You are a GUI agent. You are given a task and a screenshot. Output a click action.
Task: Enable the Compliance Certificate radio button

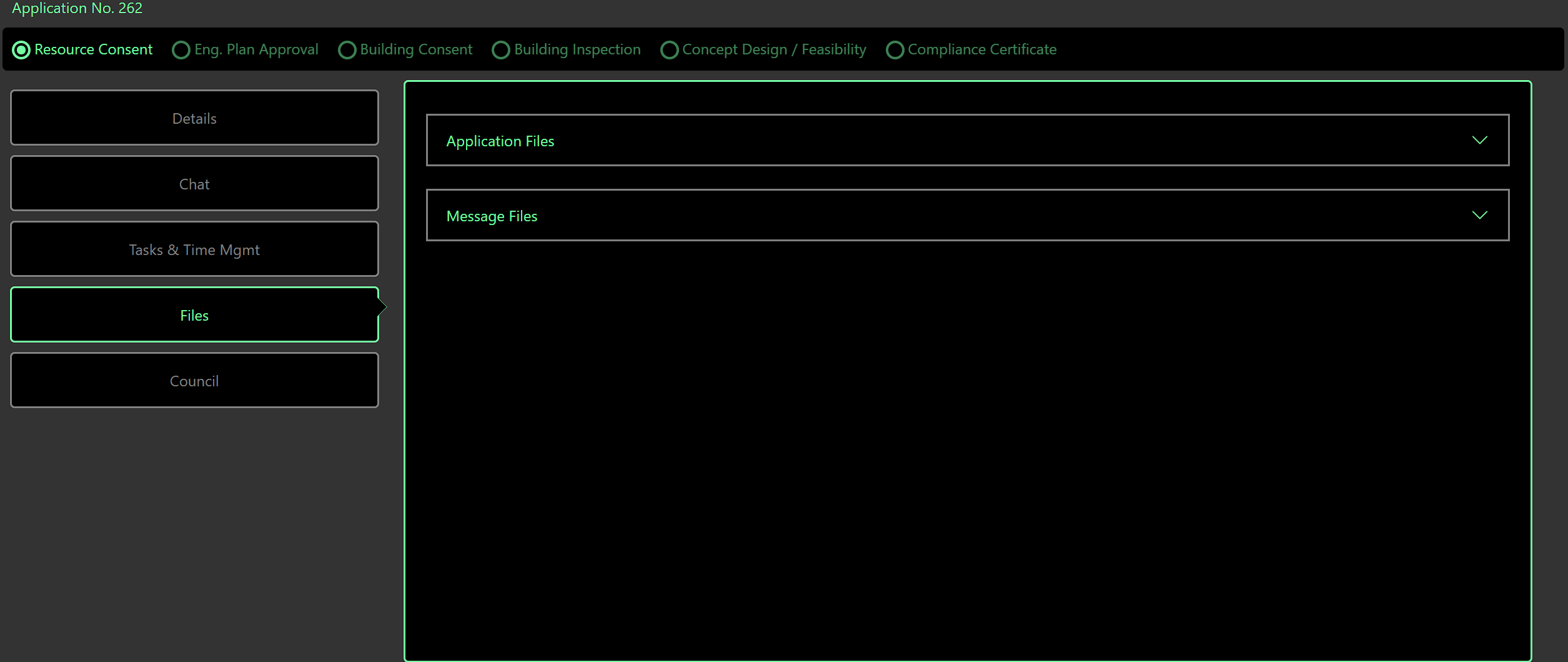click(x=895, y=50)
